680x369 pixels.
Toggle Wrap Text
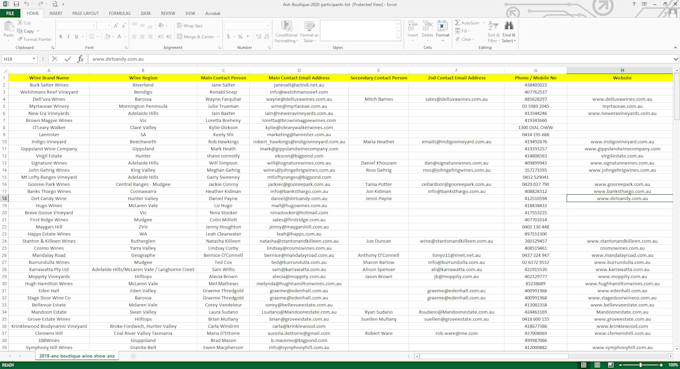[190, 26]
